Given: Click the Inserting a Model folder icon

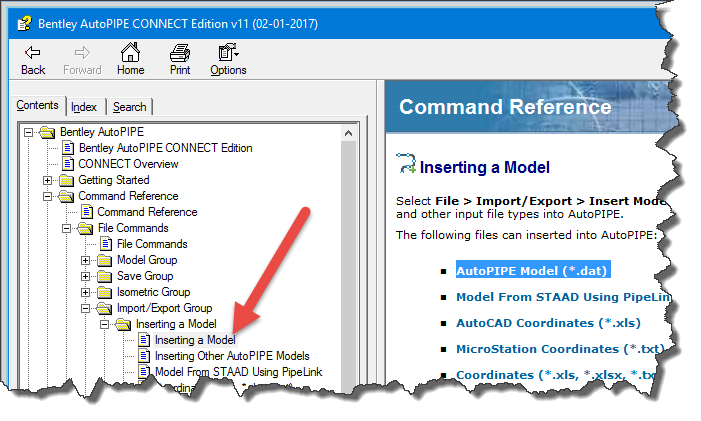Looking at the screenshot, I should [123, 324].
